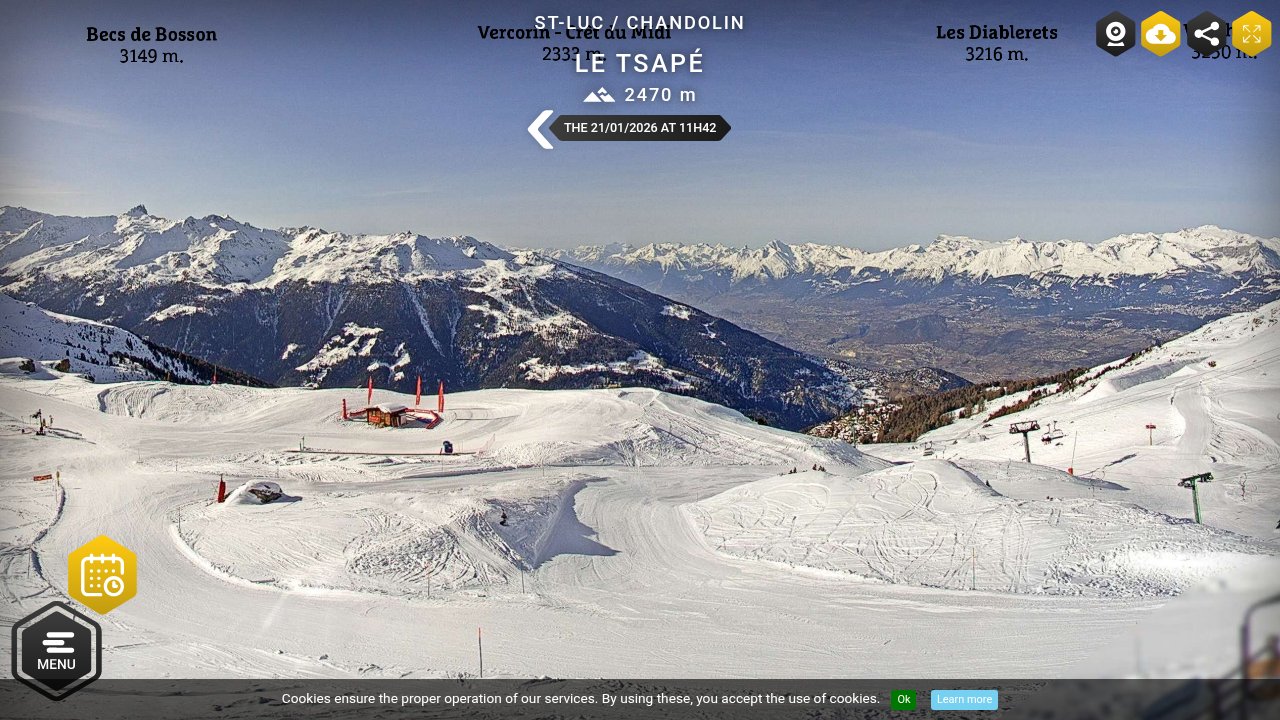The image size is (1280, 720).
Task: Click the mountain altitude icon beside 2470 m
Action: click(x=599, y=95)
